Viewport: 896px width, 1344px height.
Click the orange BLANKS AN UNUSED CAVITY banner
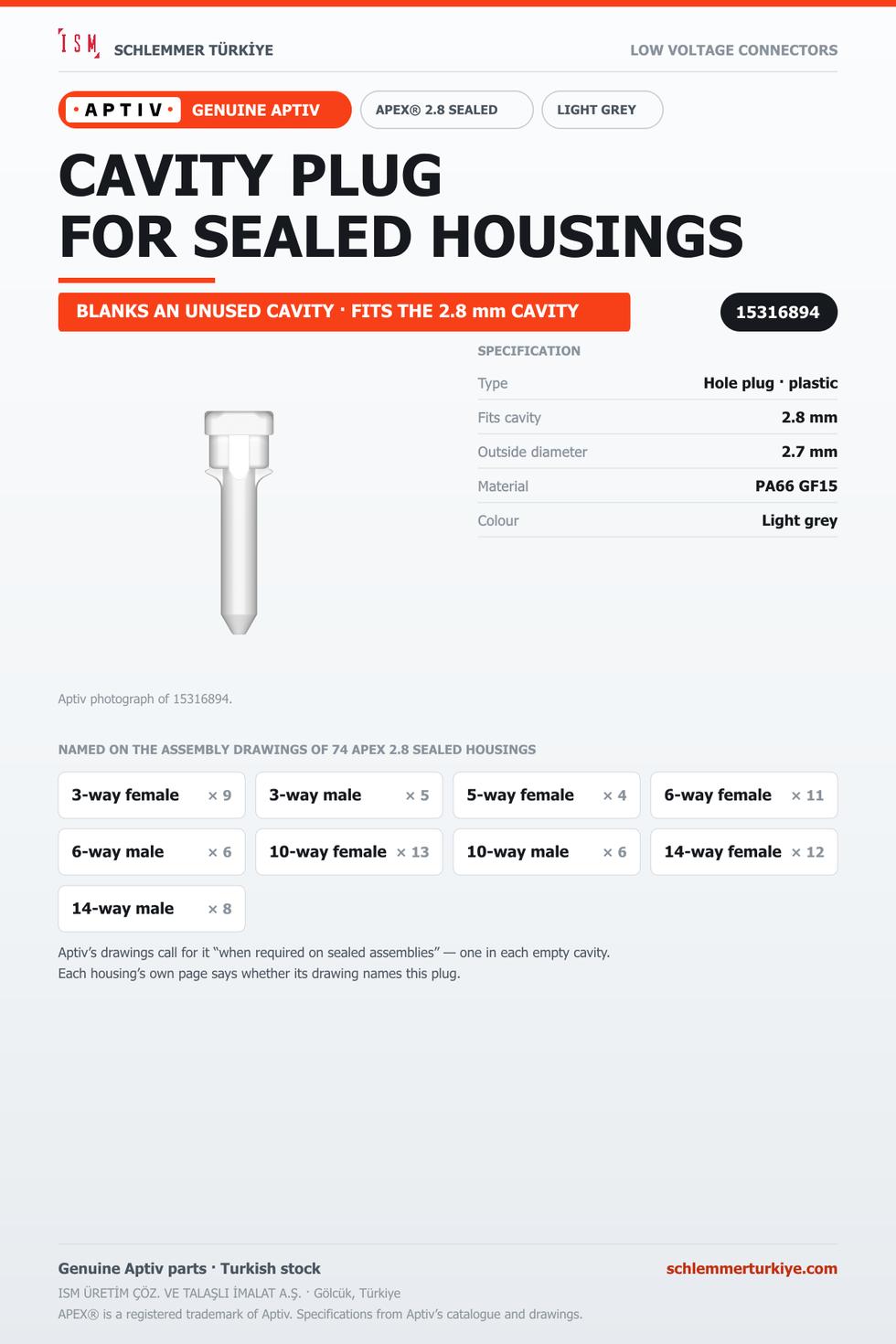click(345, 312)
